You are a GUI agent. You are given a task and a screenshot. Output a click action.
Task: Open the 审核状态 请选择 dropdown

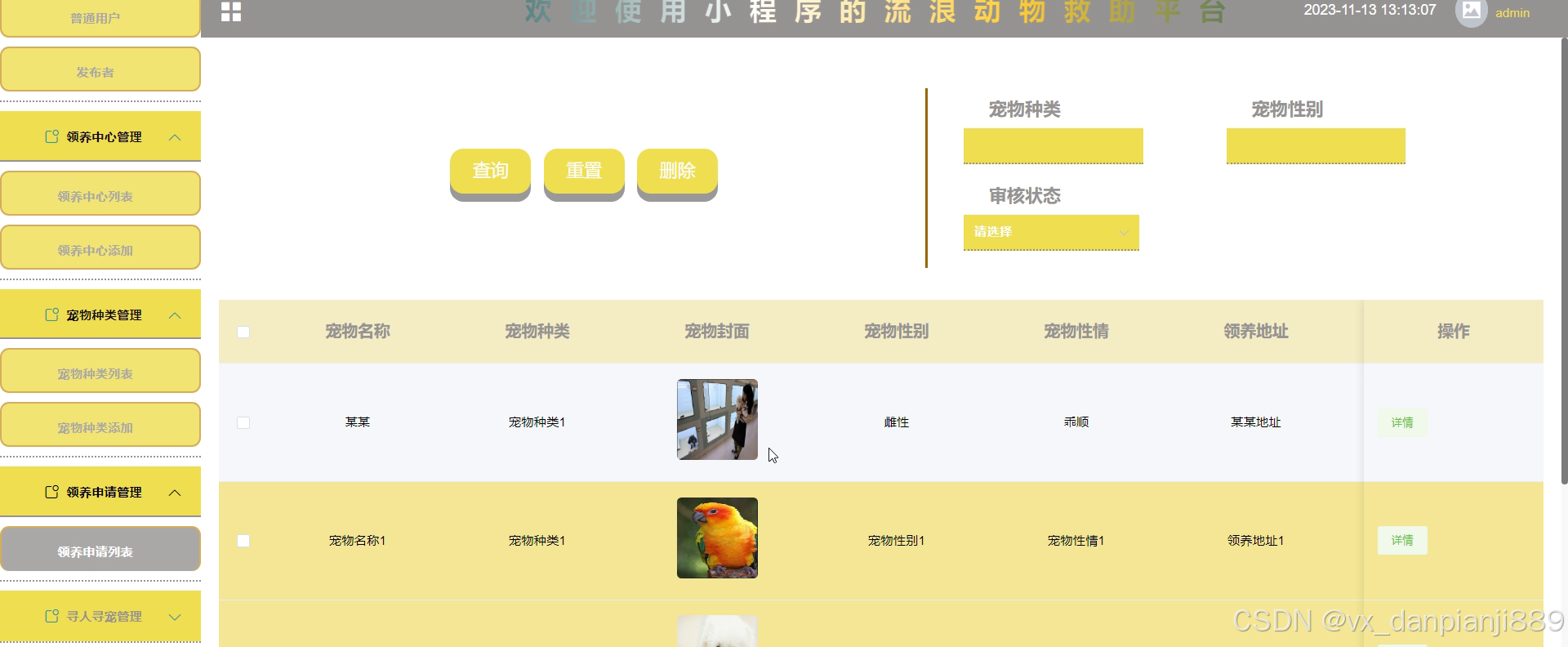1051,232
